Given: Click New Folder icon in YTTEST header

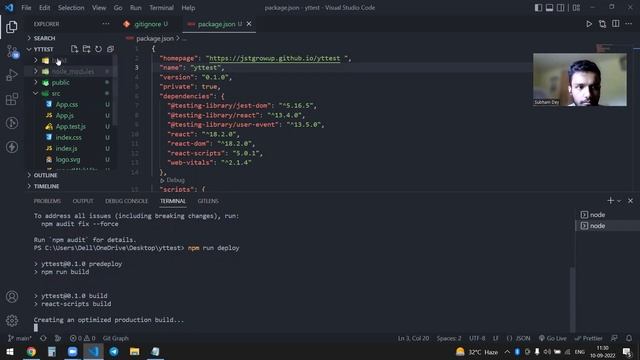Looking at the screenshot, I should coord(87,49).
